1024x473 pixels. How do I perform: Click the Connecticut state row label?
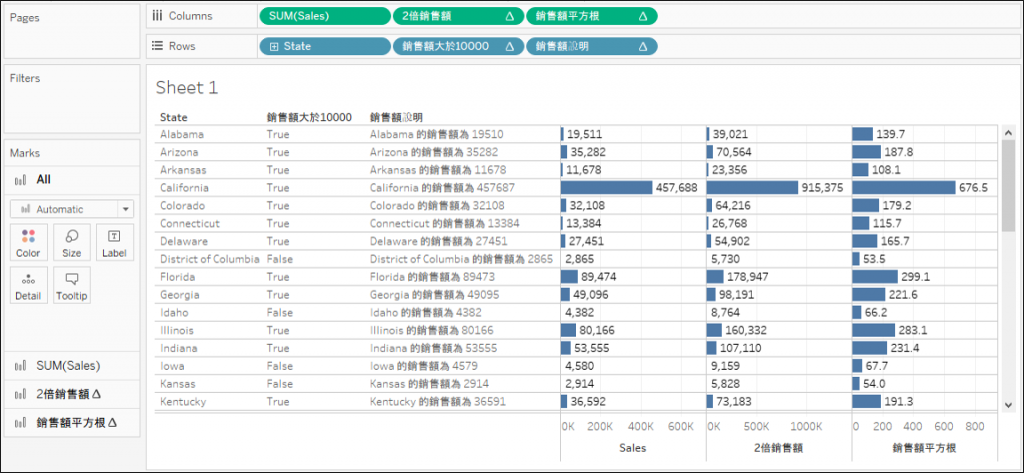[x=190, y=223]
